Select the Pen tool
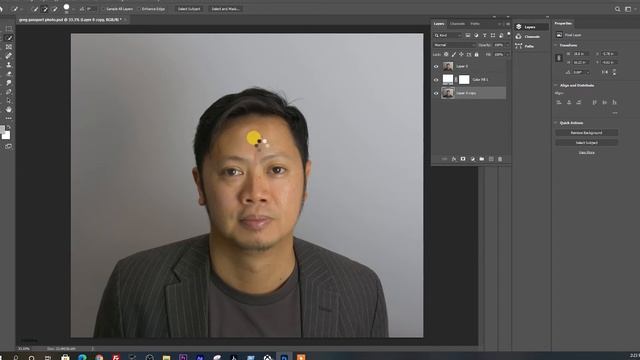This screenshot has height=360, width=640. [x=9, y=91]
